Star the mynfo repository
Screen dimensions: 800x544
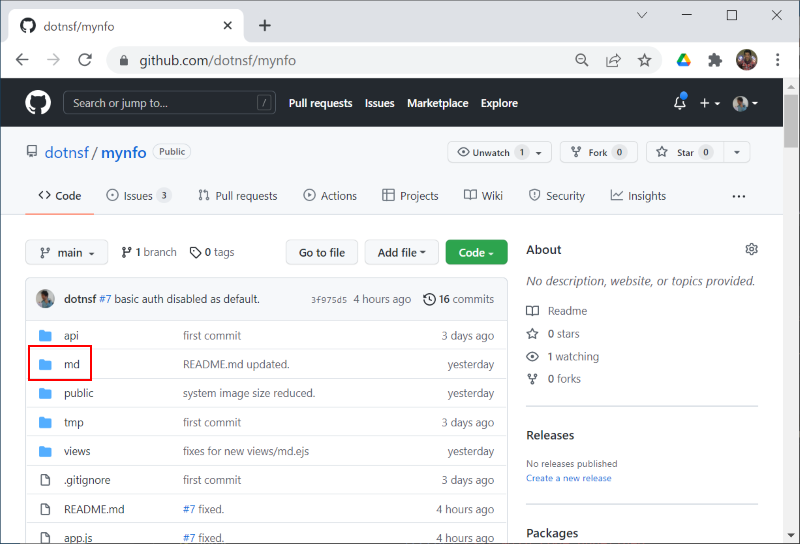684,152
